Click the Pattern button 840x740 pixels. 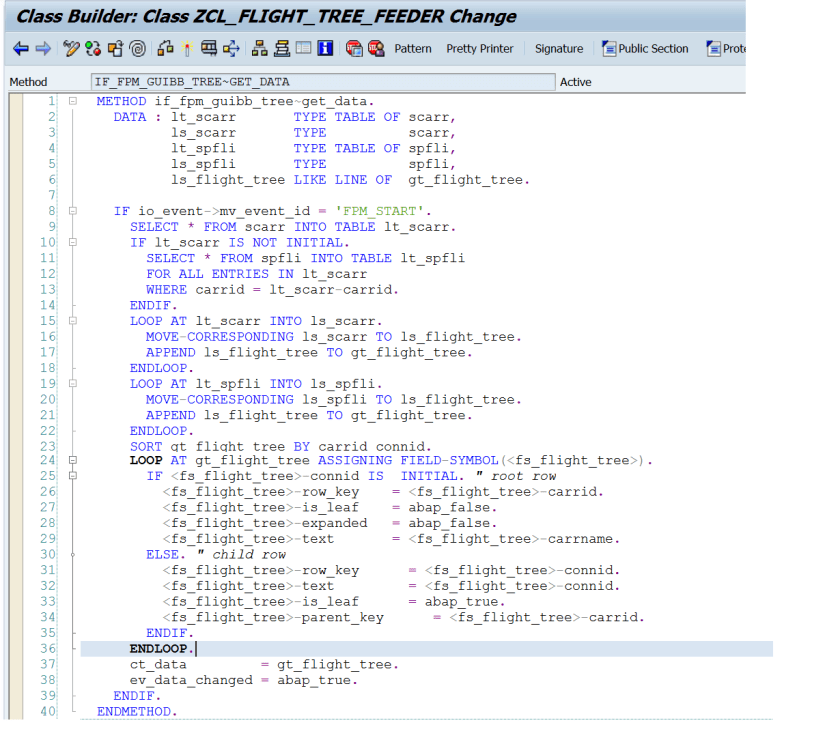tap(412, 48)
